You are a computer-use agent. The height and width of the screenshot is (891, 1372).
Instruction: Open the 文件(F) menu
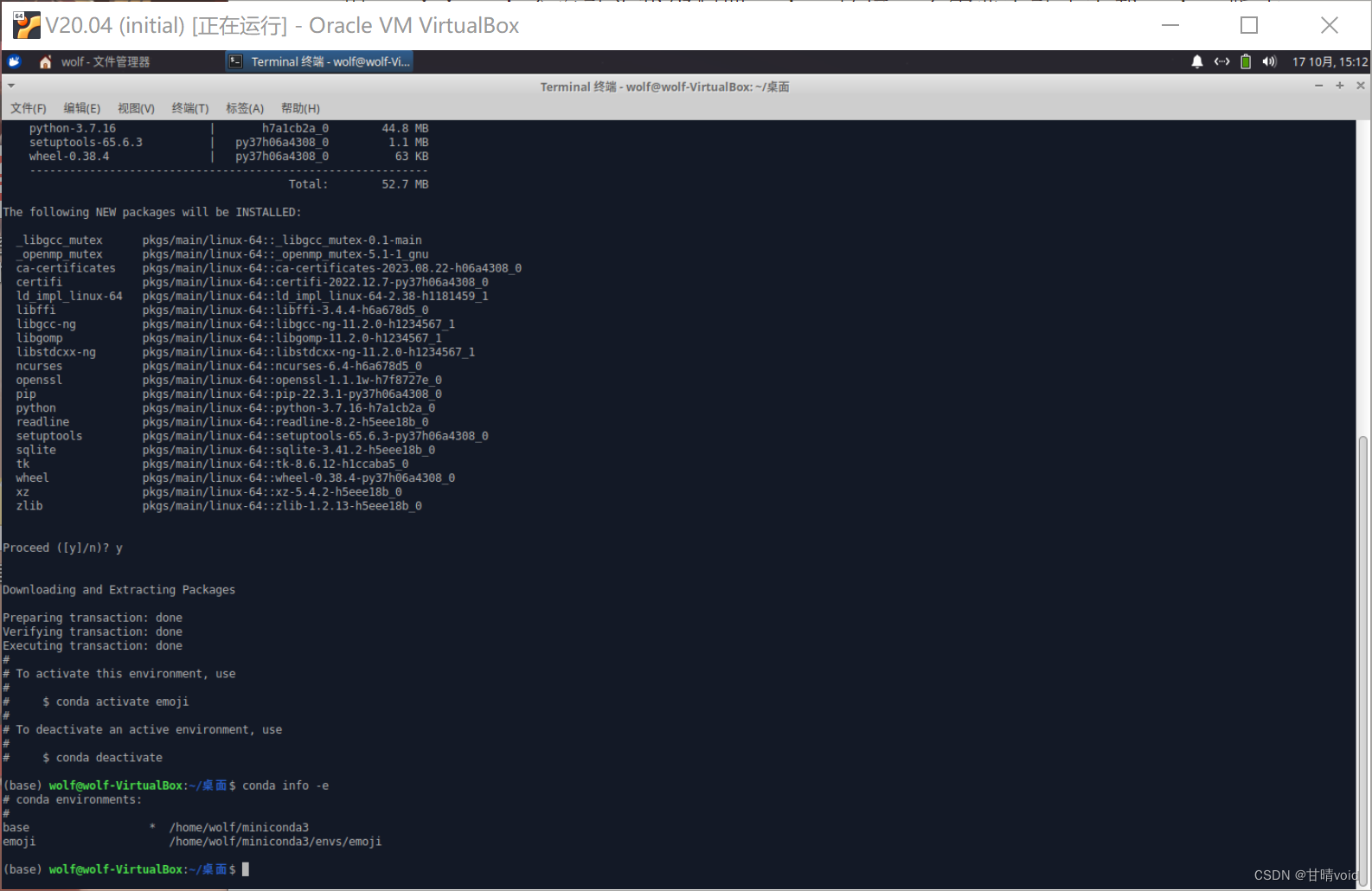[x=29, y=108]
